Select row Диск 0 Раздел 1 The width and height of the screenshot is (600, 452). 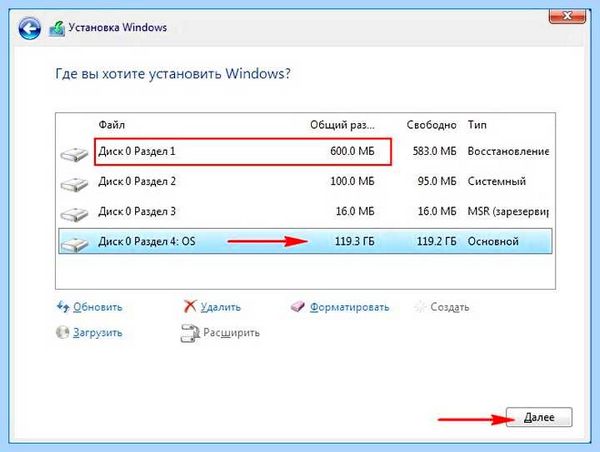click(x=305, y=152)
